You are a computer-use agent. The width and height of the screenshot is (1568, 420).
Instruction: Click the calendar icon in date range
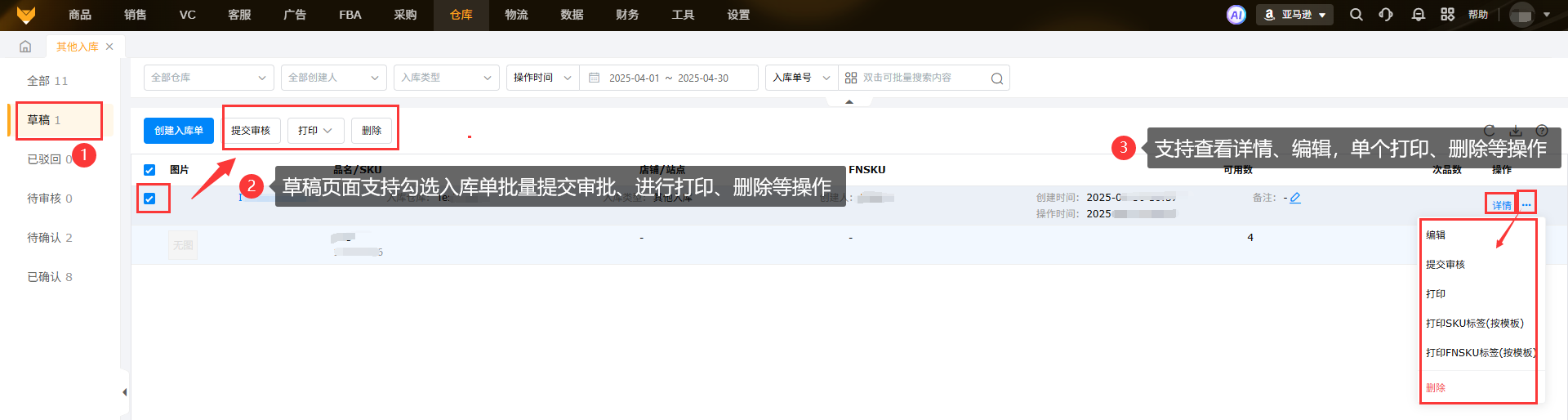click(x=595, y=78)
